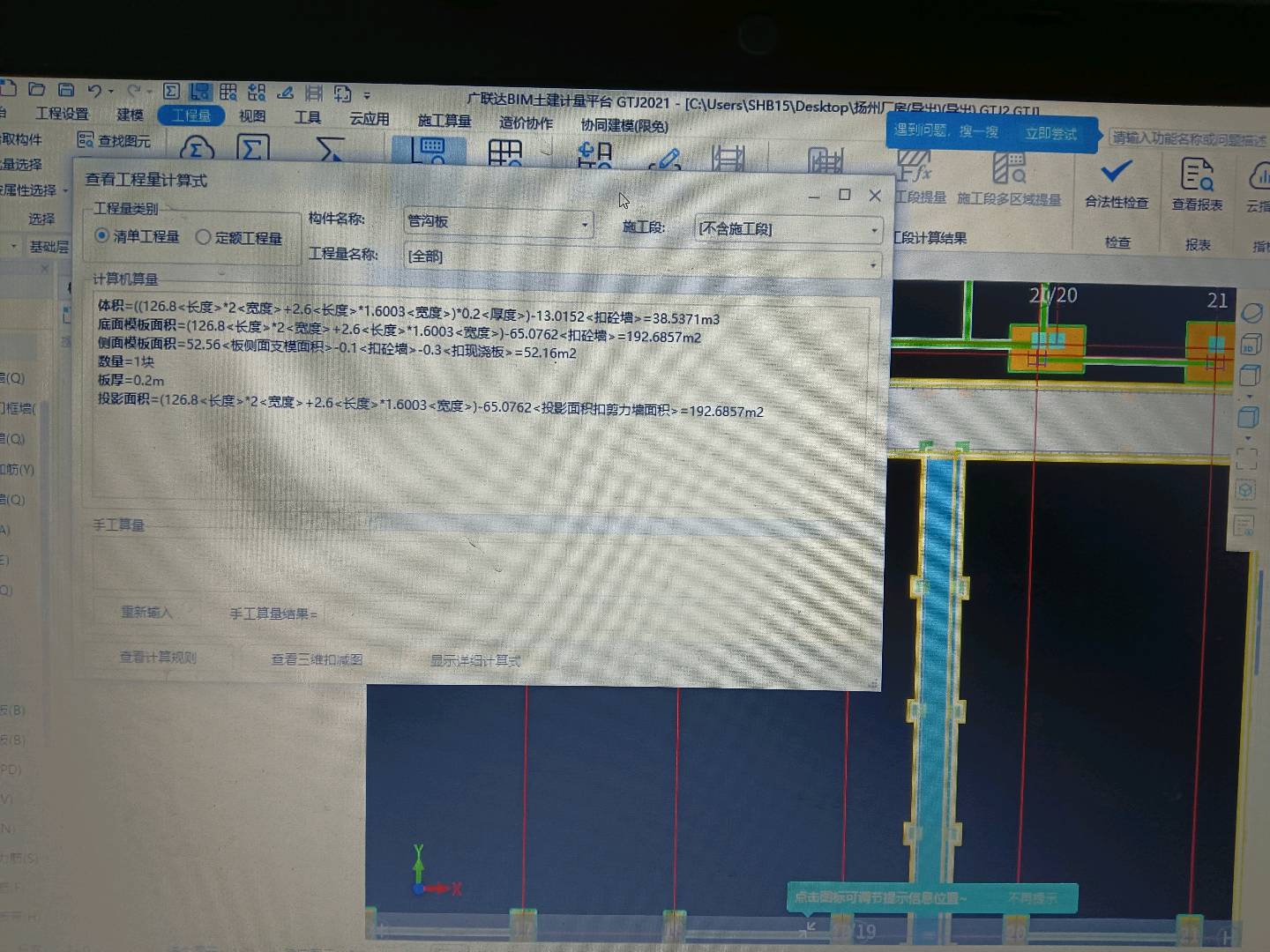Image resolution: width=1270 pixels, height=952 pixels.
Task: Click the 数量=1块 line
Action: click(x=126, y=361)
